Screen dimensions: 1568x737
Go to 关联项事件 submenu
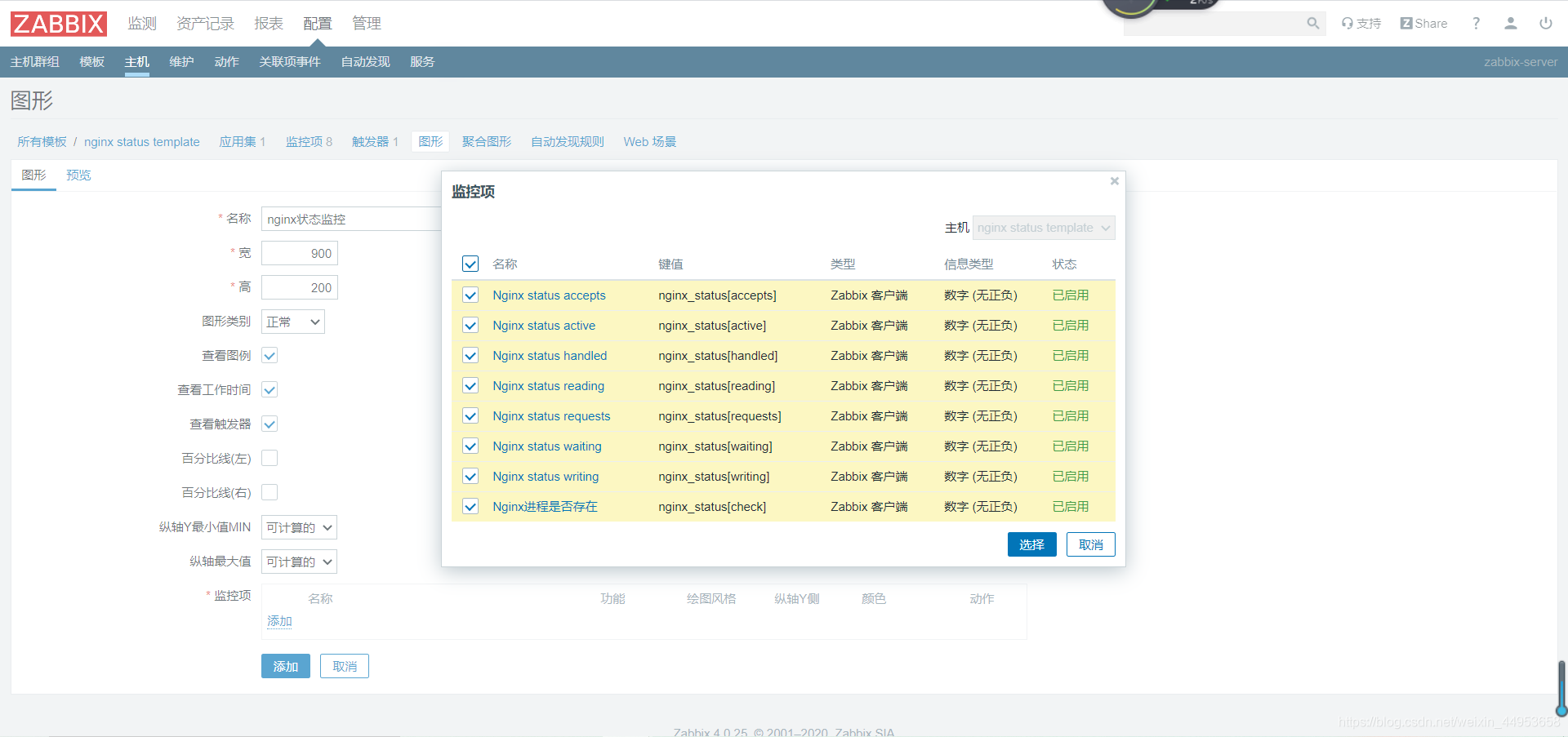(290, 62)
